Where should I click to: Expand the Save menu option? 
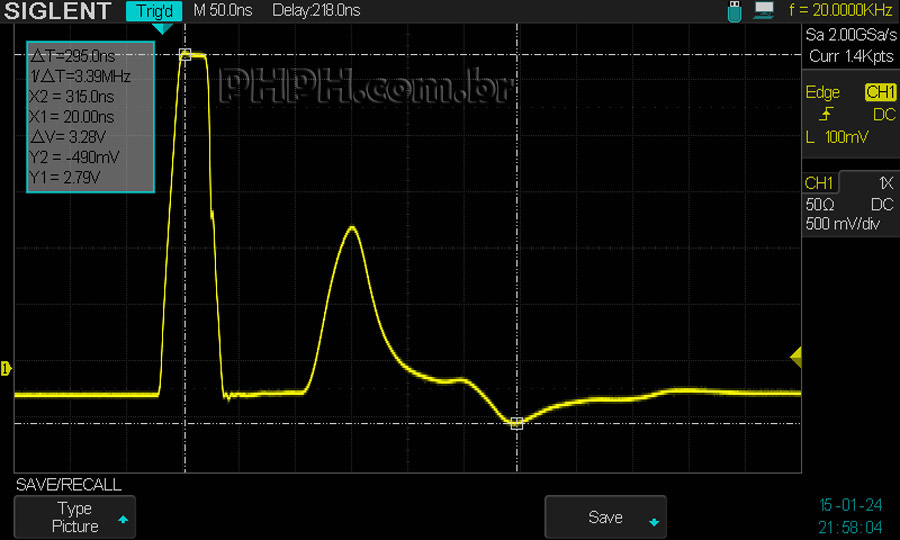pyautogui.click(x=605, y=517)
